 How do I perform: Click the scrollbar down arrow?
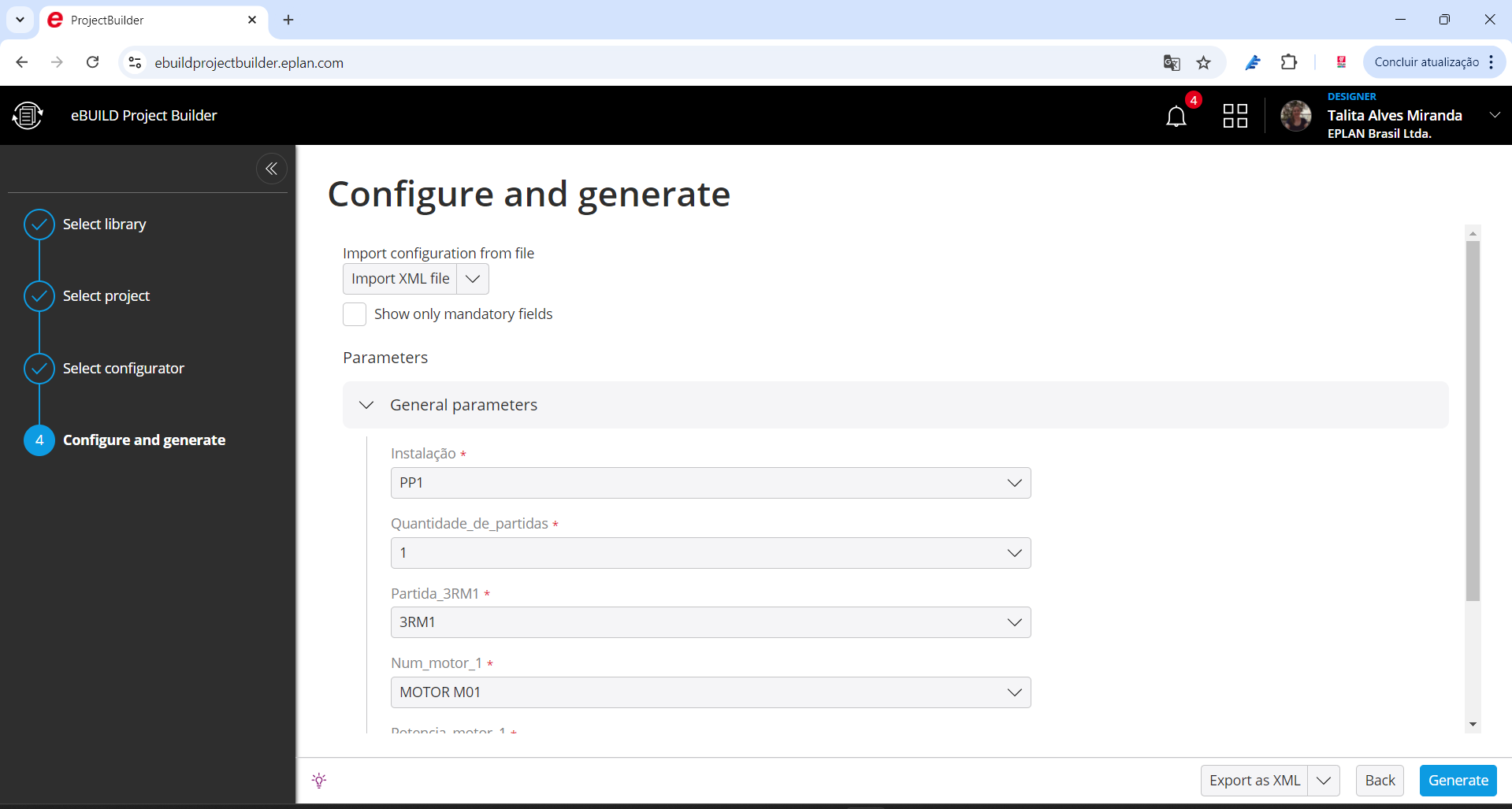1473,724
